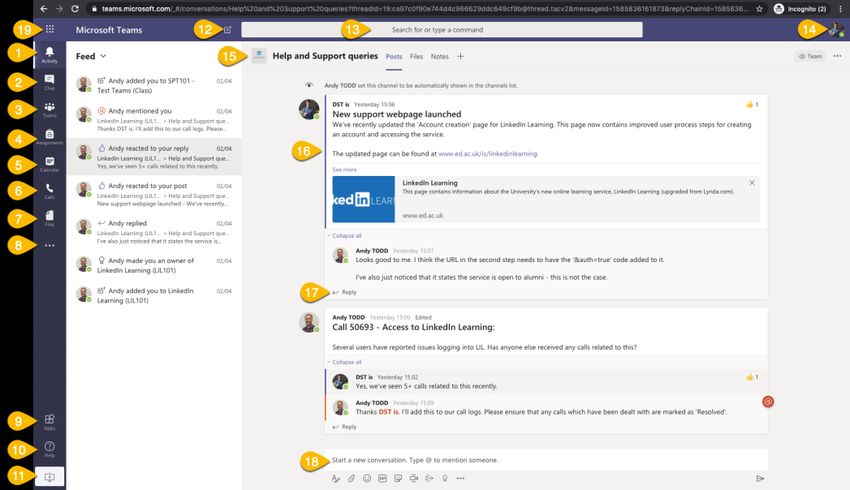
Task: Reply to the Call 50693 thread
Action: point(345,427)
